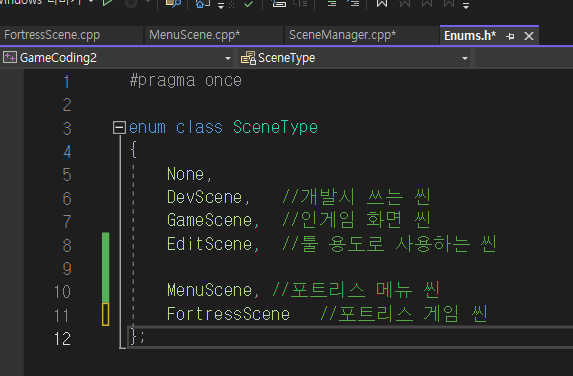
Task: Switch to FortressScene.cpp tab
Action: pyautogui.click(x=52, y=35)
